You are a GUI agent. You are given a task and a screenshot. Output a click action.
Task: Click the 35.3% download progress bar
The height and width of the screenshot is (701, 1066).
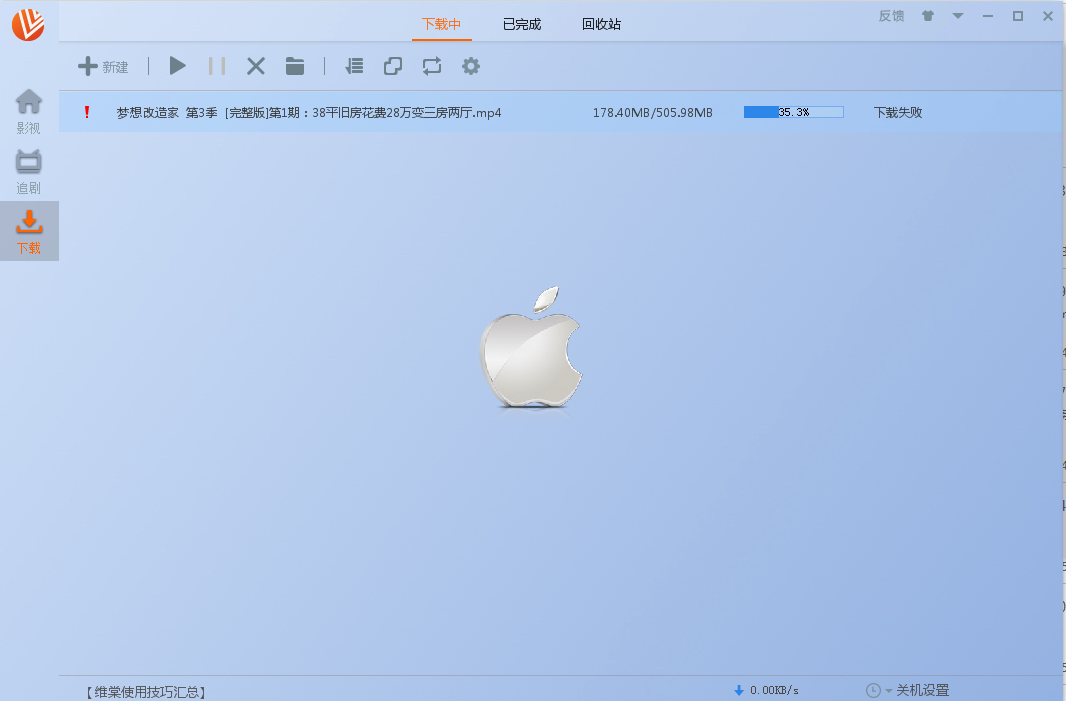793,112
